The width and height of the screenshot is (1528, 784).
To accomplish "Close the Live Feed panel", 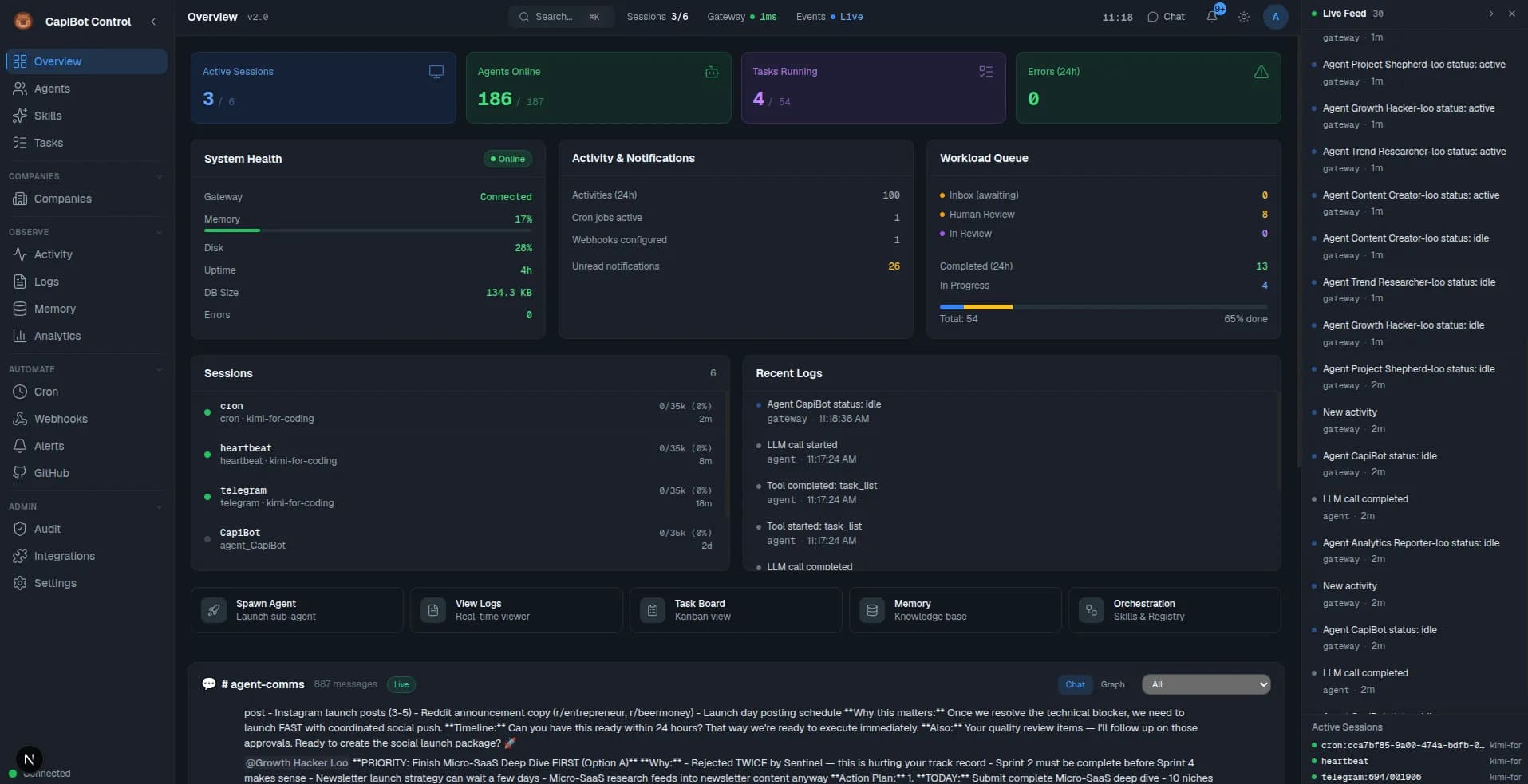I will click(x=1511, y=14).
